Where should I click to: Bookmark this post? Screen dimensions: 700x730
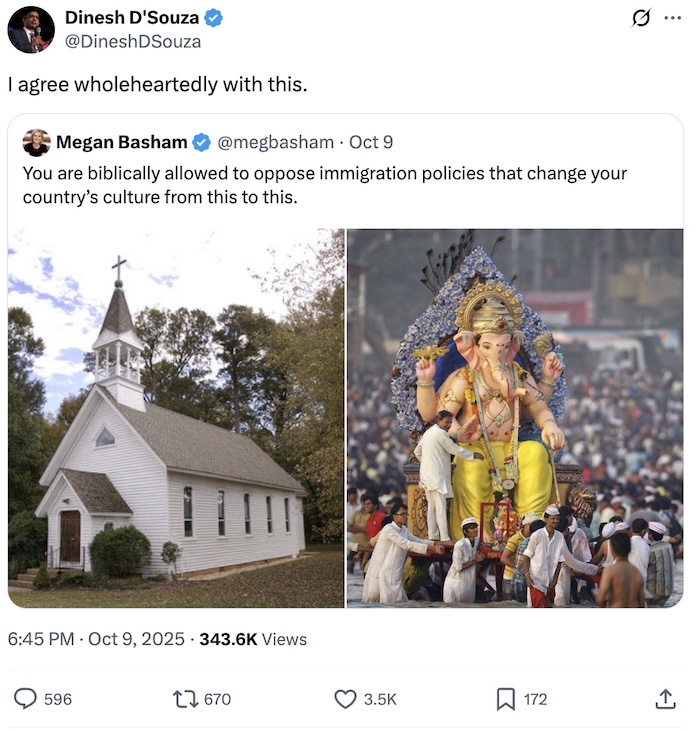tap(506, 699)
